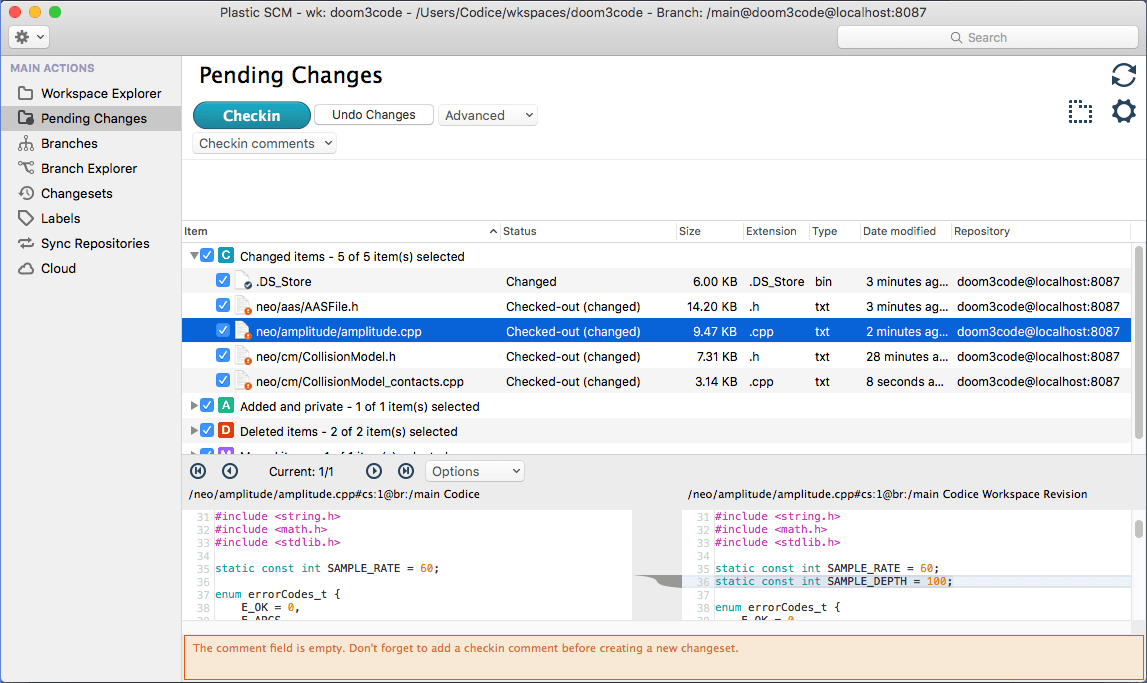
Task: Uncheck the CollisionModel_contacts.cpp checkbox
Action: (x=223, y=380)
